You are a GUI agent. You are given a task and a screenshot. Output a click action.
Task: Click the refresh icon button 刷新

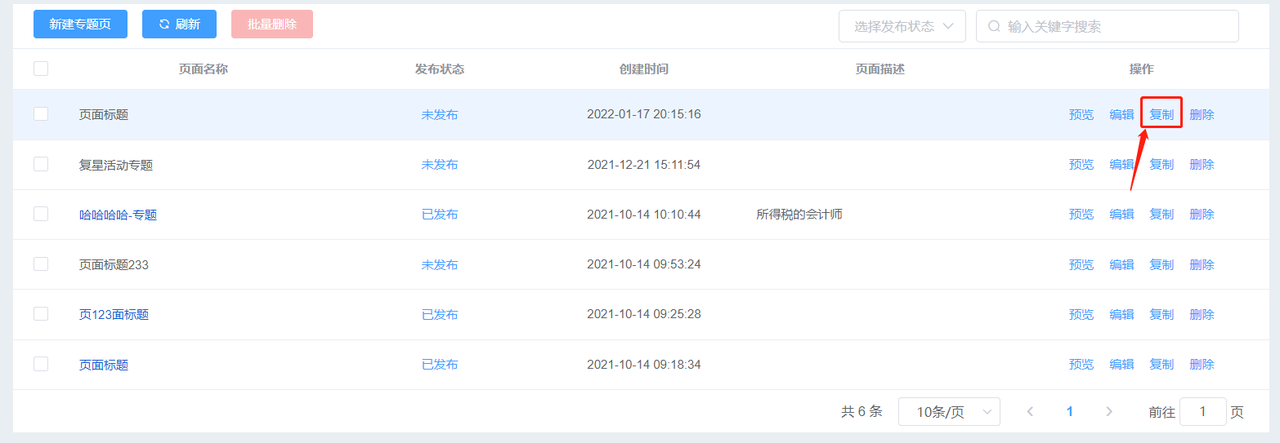179,24
